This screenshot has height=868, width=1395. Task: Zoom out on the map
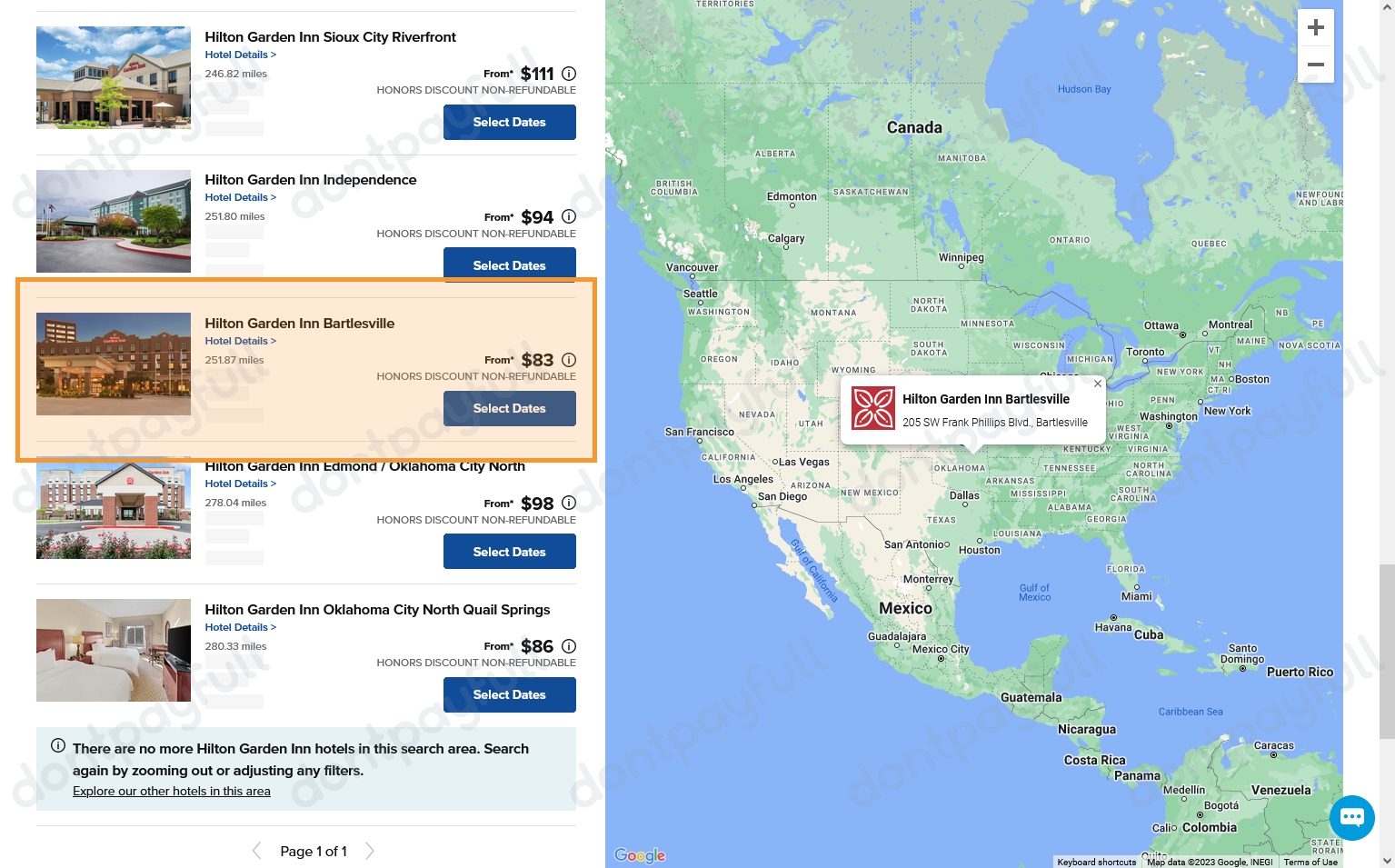(1316, 65)
